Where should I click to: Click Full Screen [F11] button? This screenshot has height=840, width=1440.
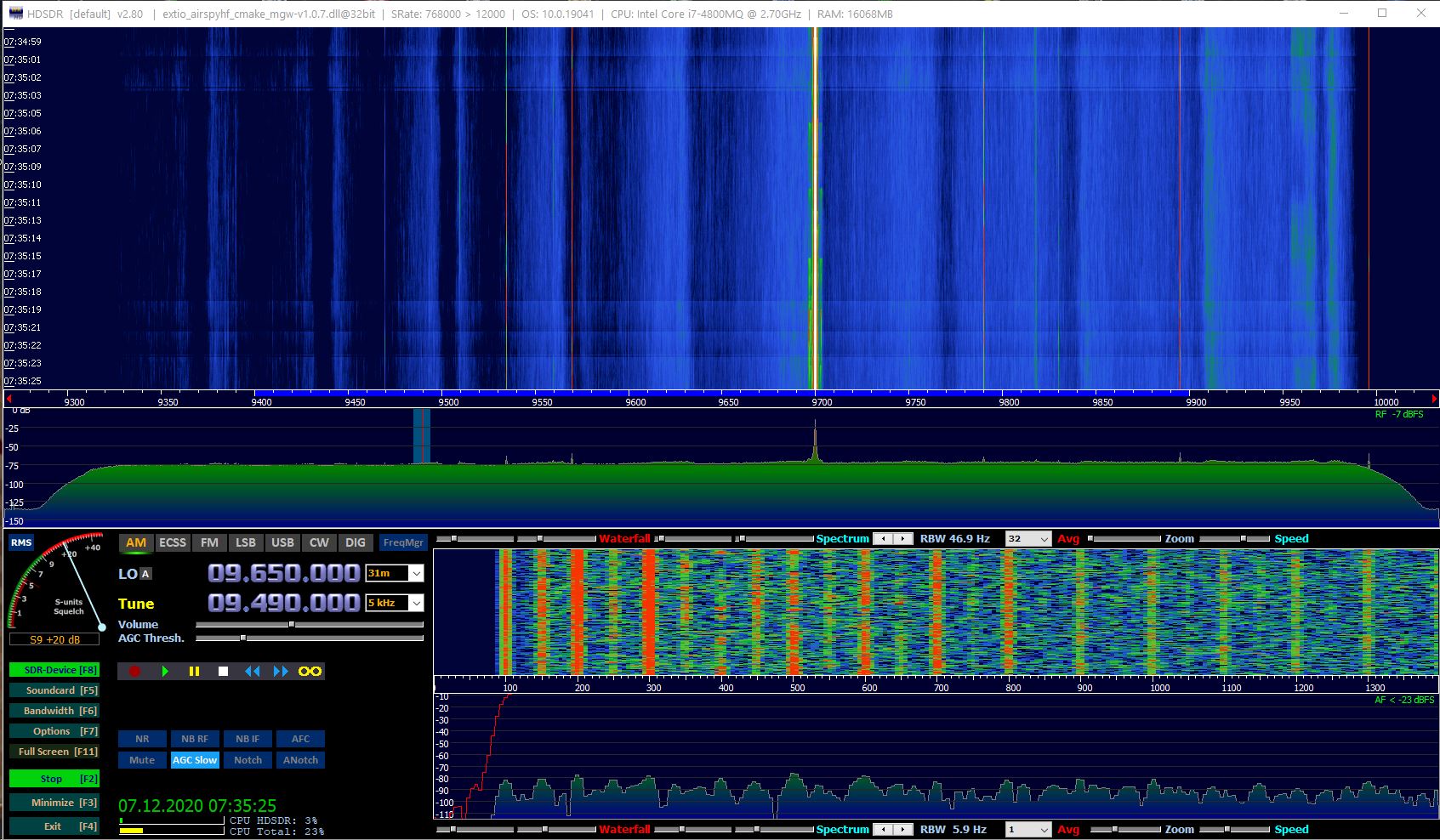coord(54,752)
